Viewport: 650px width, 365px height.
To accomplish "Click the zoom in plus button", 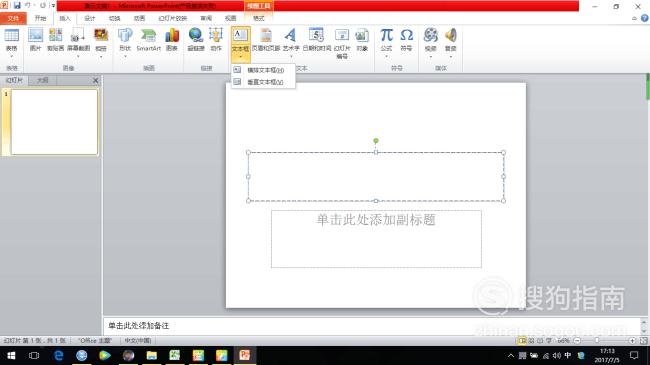I will coord(632,341).
